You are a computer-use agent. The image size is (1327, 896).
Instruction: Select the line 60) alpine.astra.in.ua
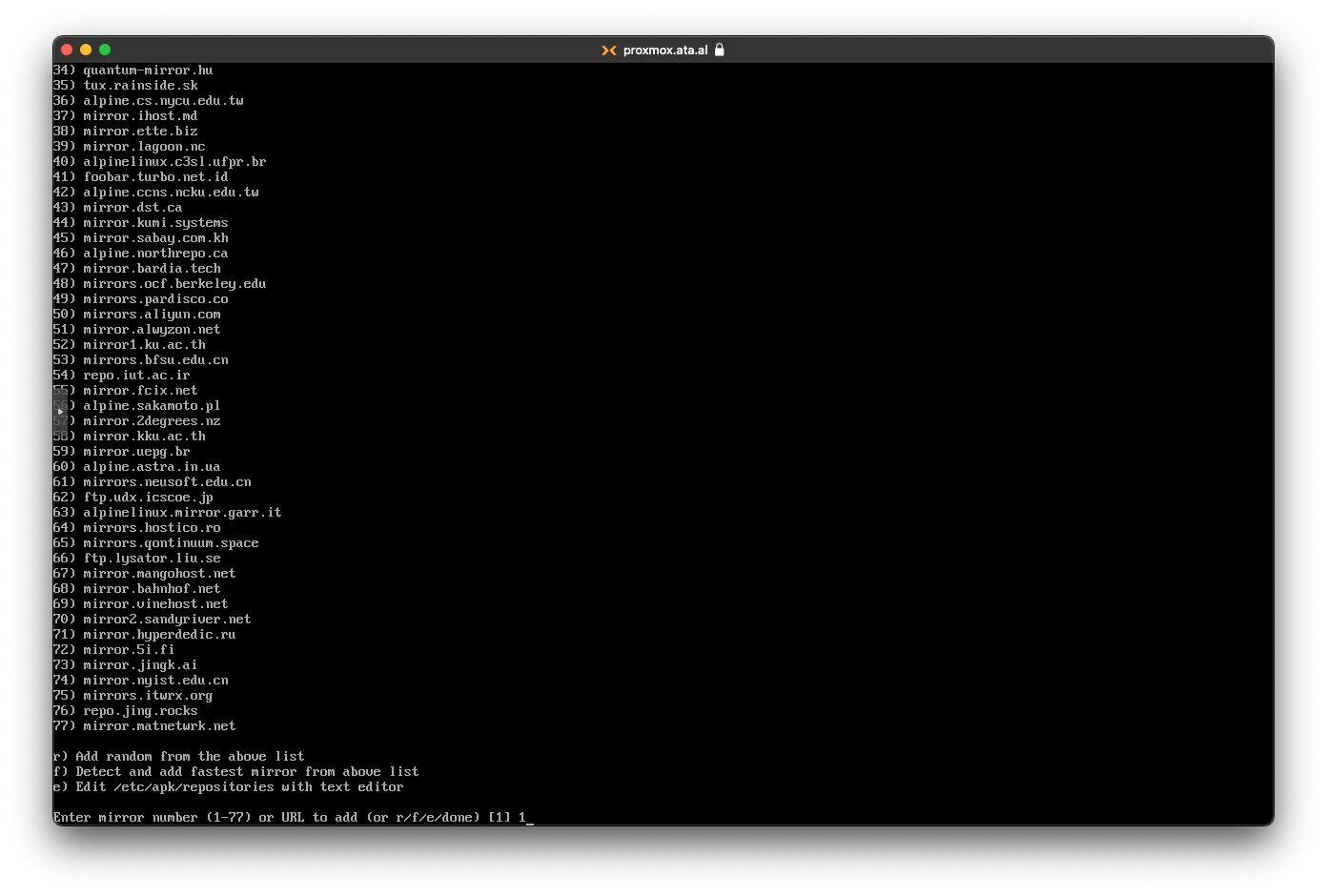pyautogui.click(x=137, y=467)
